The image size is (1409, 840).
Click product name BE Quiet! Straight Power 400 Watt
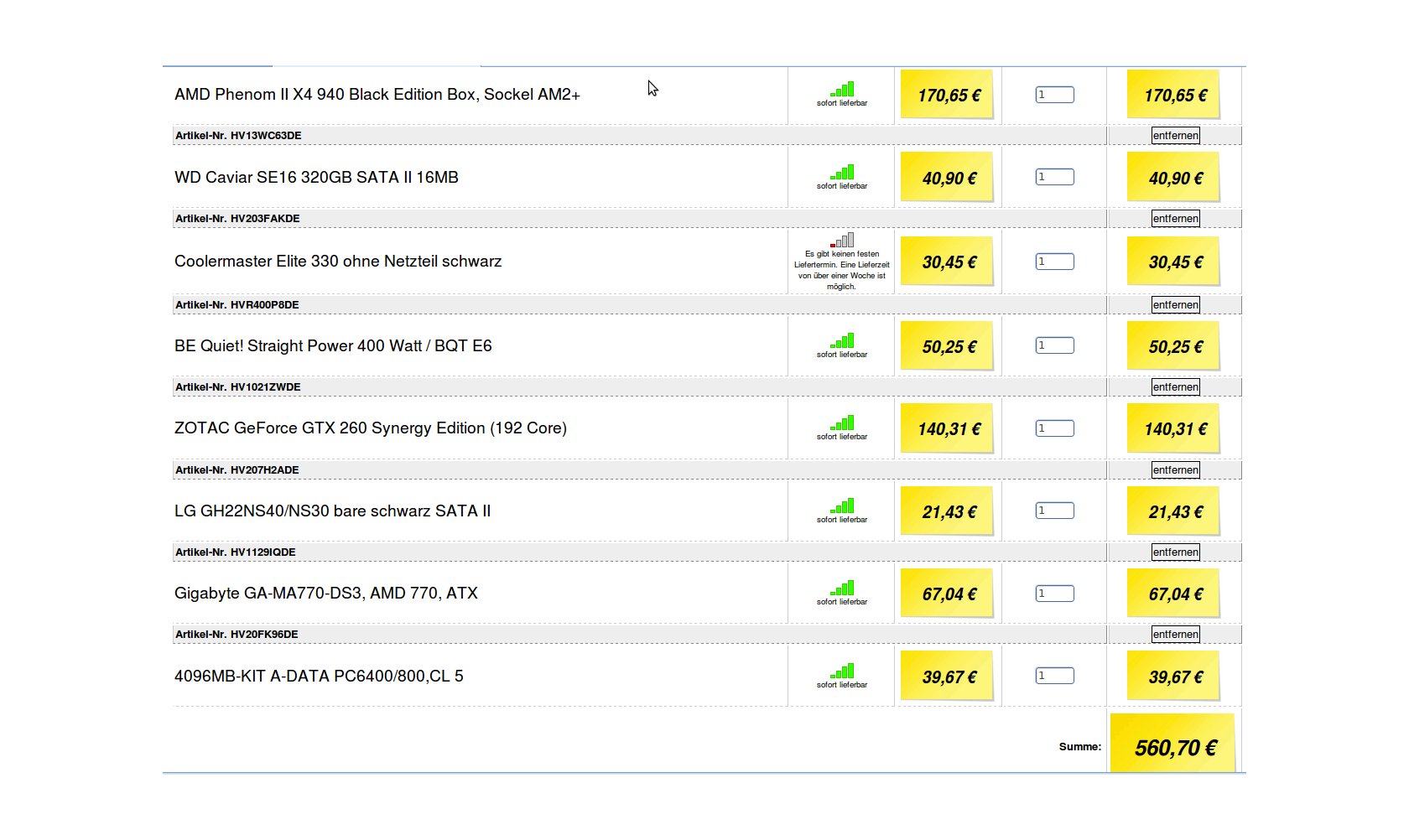[x=333, y=346]
